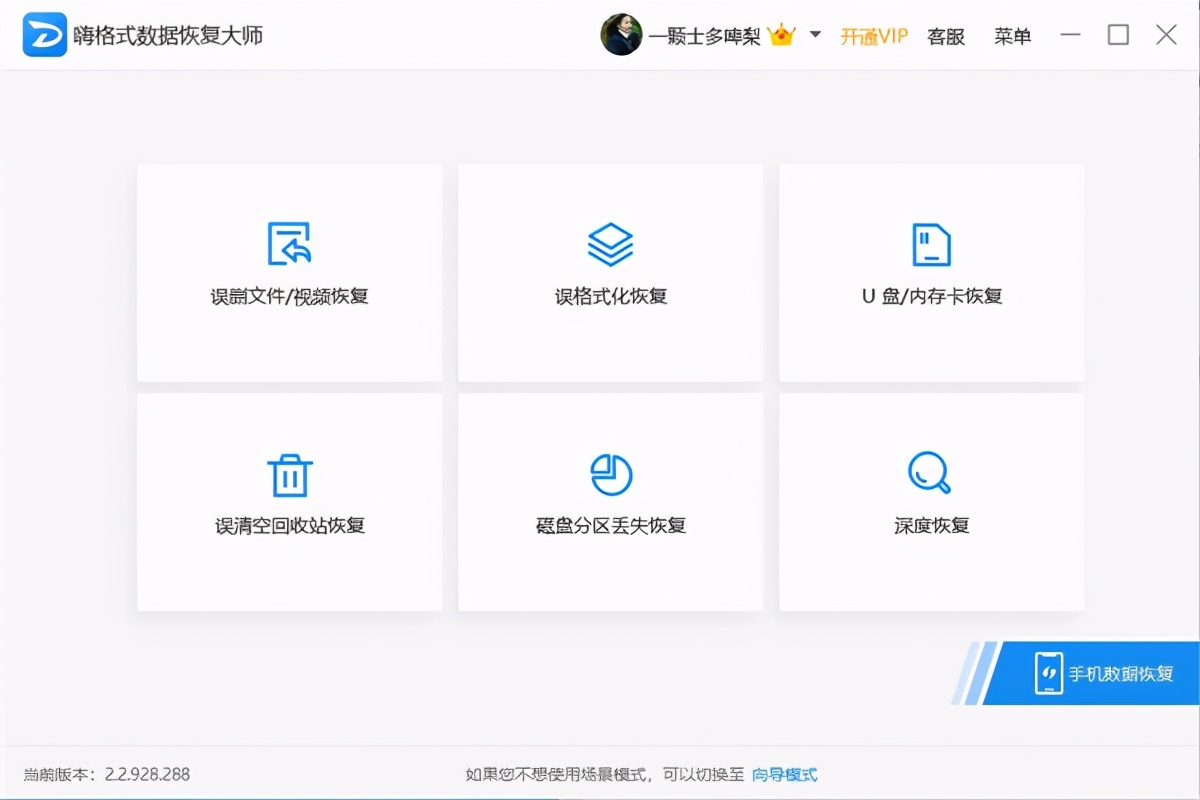
Task: Click the 开通VIP link
Action: 872,35
